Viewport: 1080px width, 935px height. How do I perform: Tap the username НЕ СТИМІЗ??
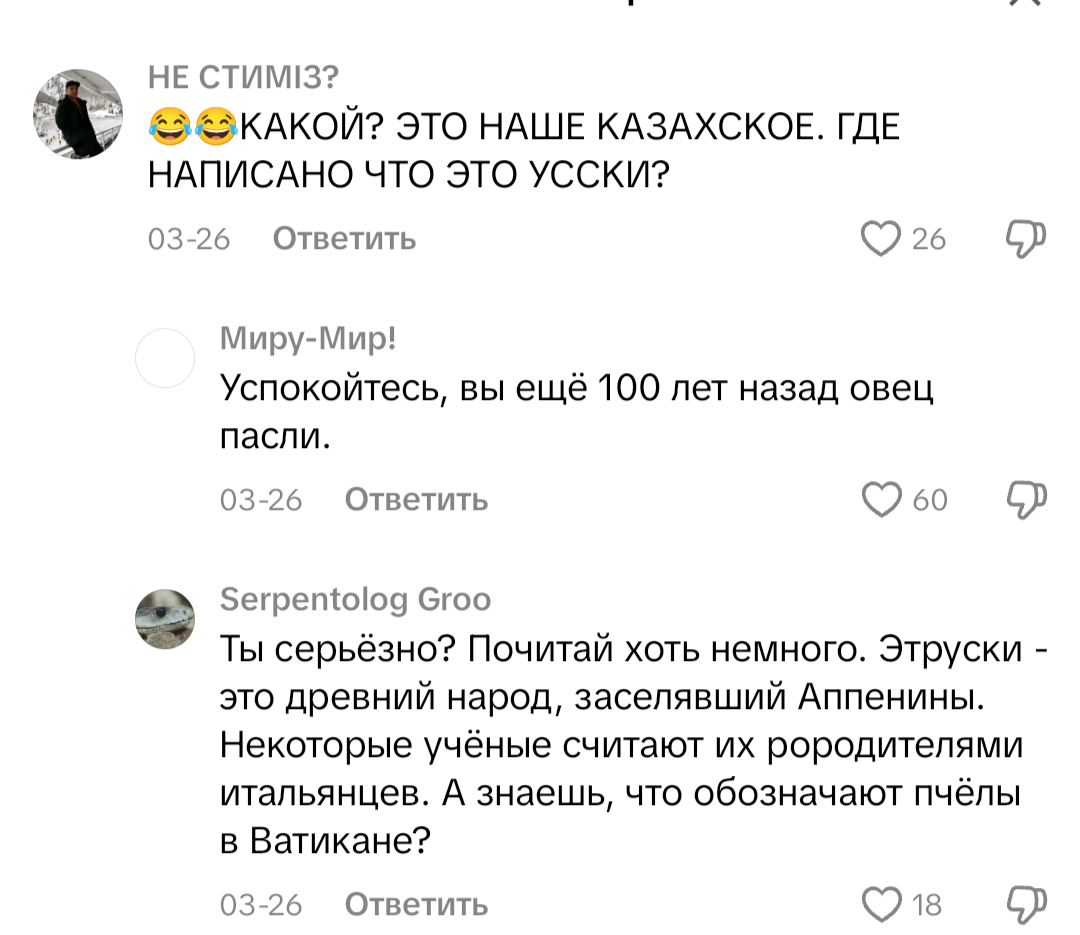point(243,76)
